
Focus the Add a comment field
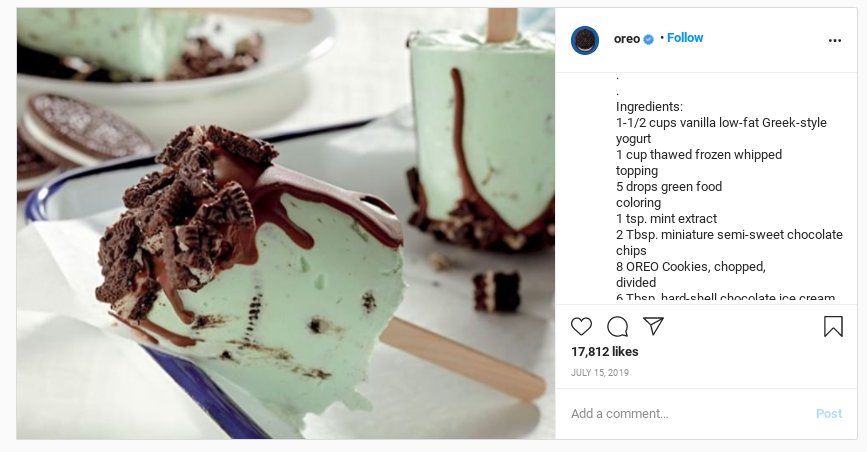point(680,414)
